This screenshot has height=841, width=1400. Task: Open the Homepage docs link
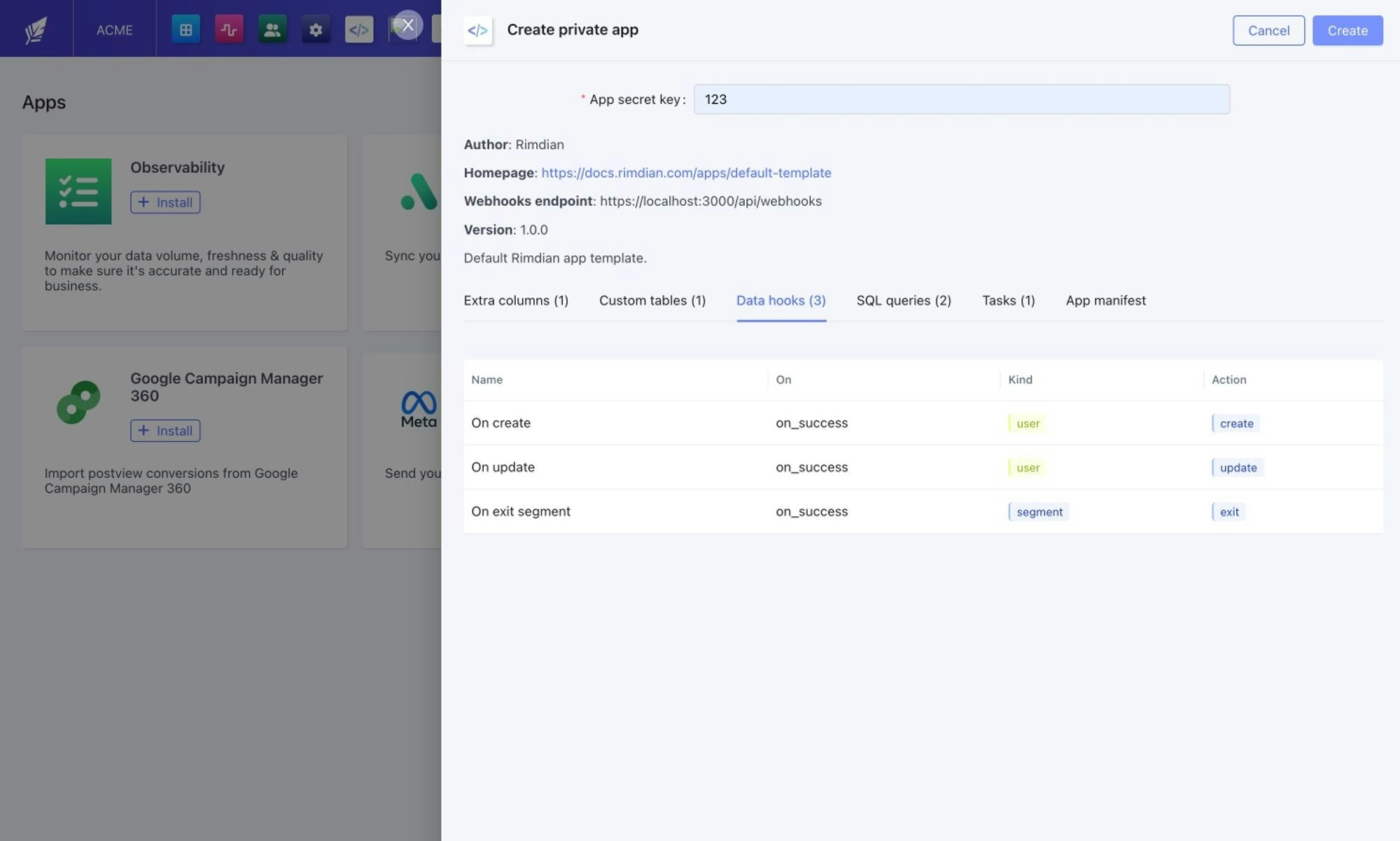[685, 173]
